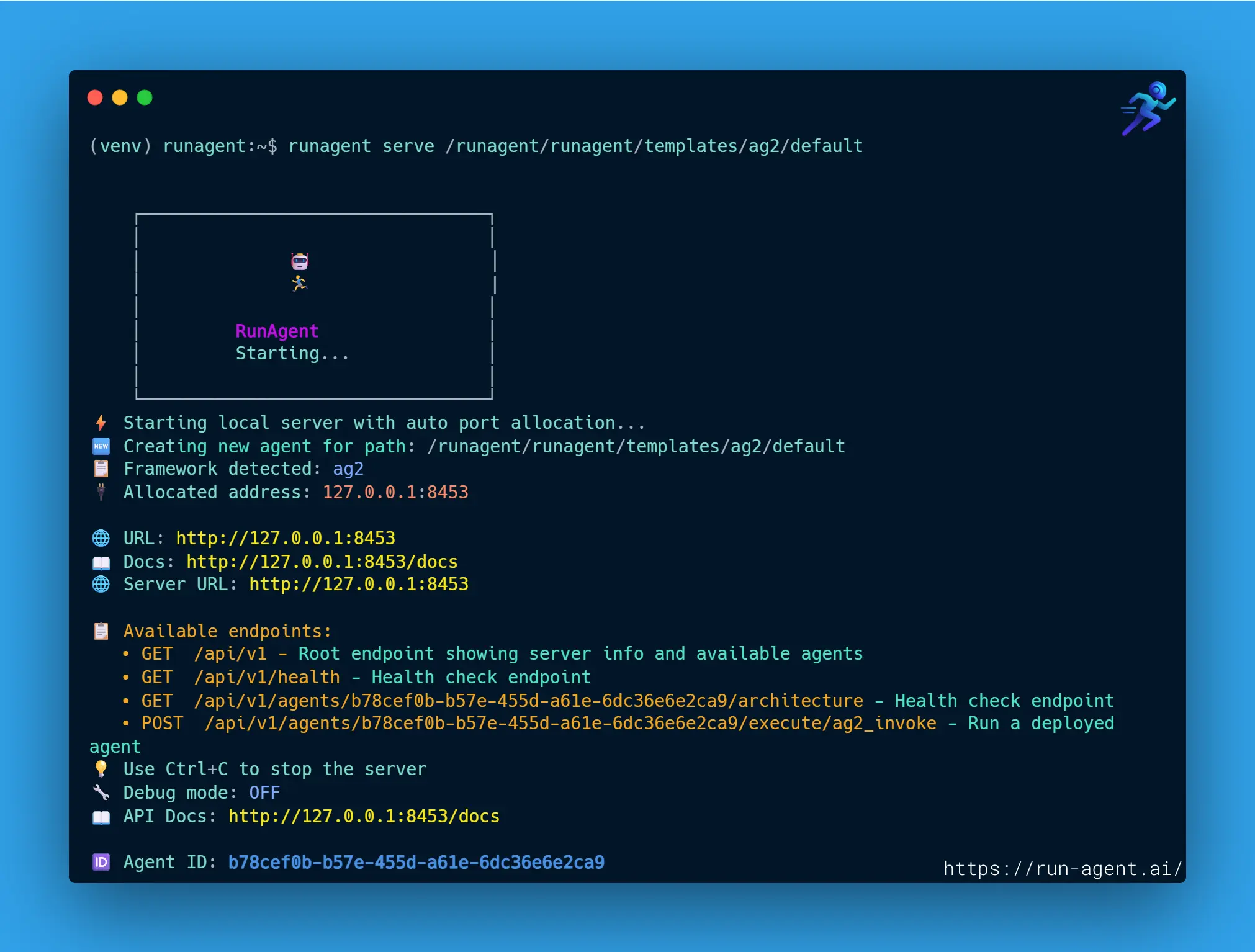The image size is (1255, 952).
Task: Click the Creating new agent path /runagent/runagent/templates/ag2/default
Action: click(636, 446)
